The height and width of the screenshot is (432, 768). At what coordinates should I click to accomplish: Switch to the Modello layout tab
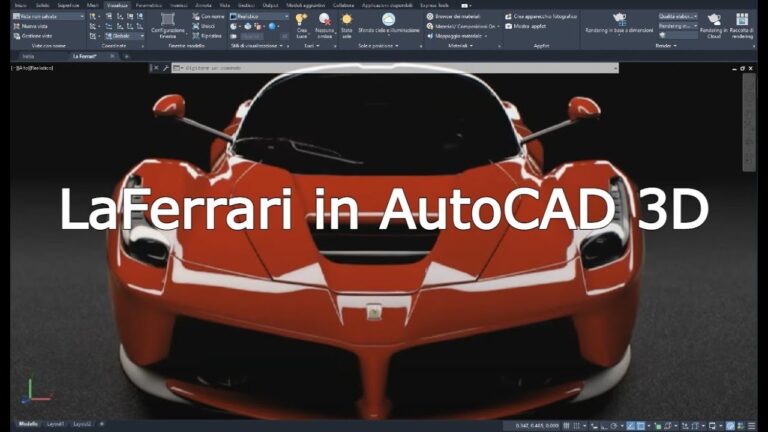click(x=28, y=424)
